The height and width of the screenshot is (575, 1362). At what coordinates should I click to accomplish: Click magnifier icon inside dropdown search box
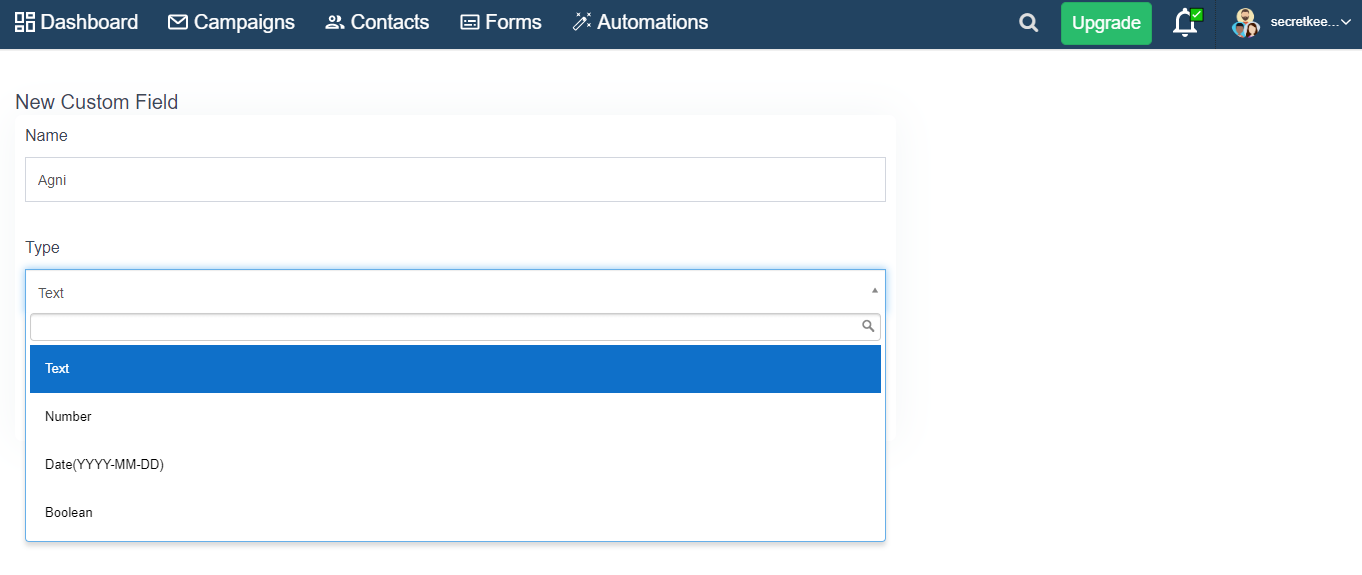(x=868, y=326)
